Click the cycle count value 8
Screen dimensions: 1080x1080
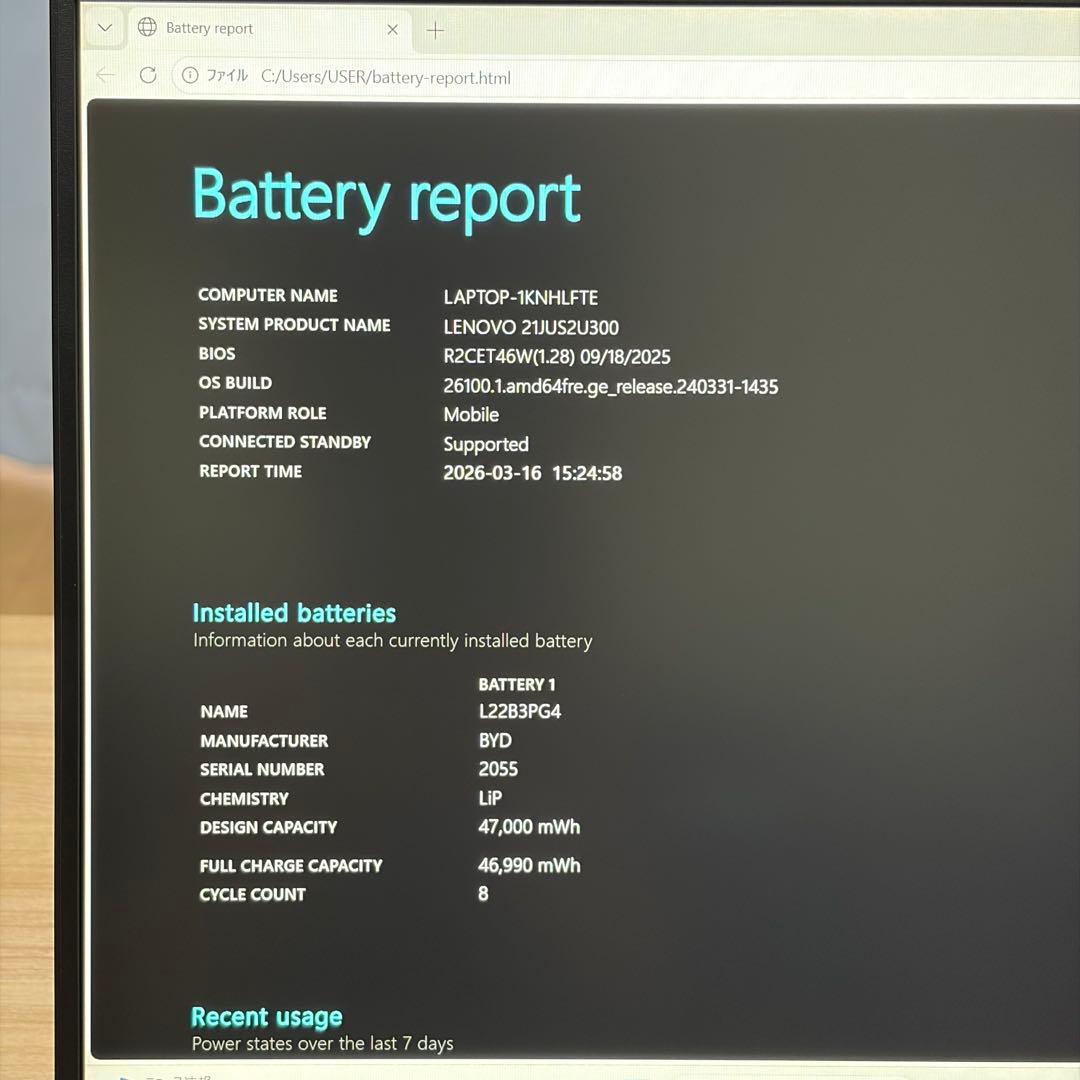tap(482, 894)
